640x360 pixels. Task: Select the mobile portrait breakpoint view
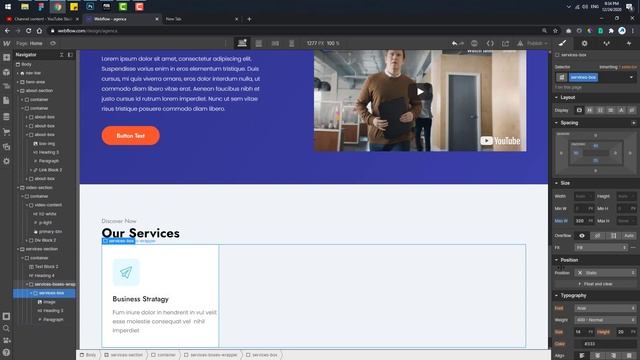291,43
